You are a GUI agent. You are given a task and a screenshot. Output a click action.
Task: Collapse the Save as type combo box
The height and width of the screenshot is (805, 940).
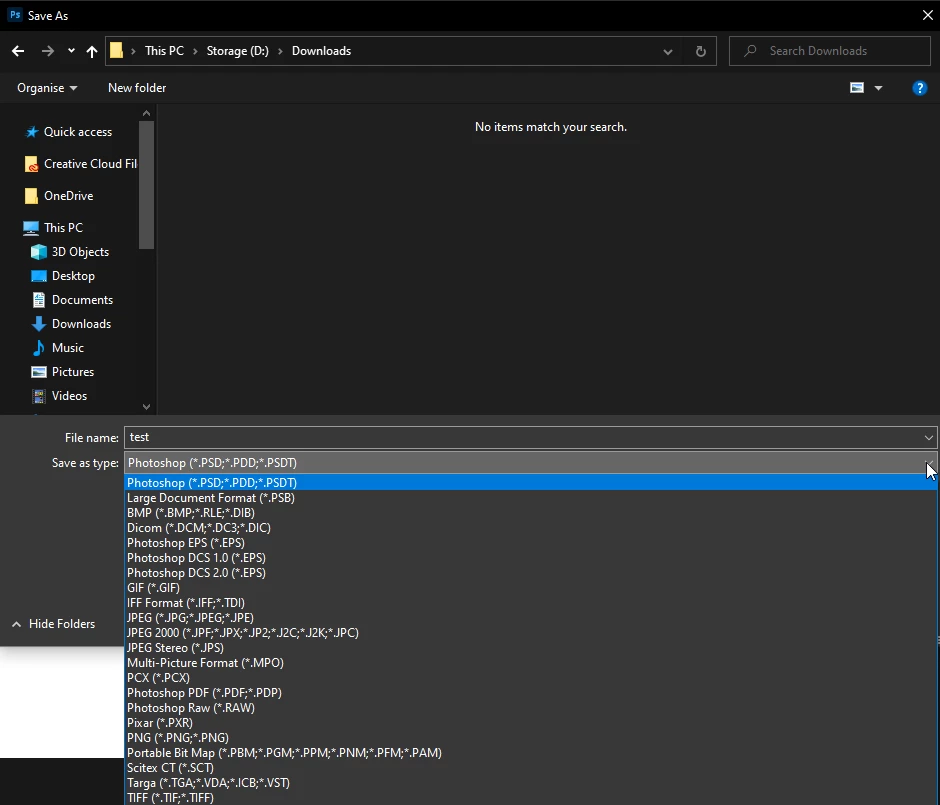pyautogui.click(x=530, y=463)
